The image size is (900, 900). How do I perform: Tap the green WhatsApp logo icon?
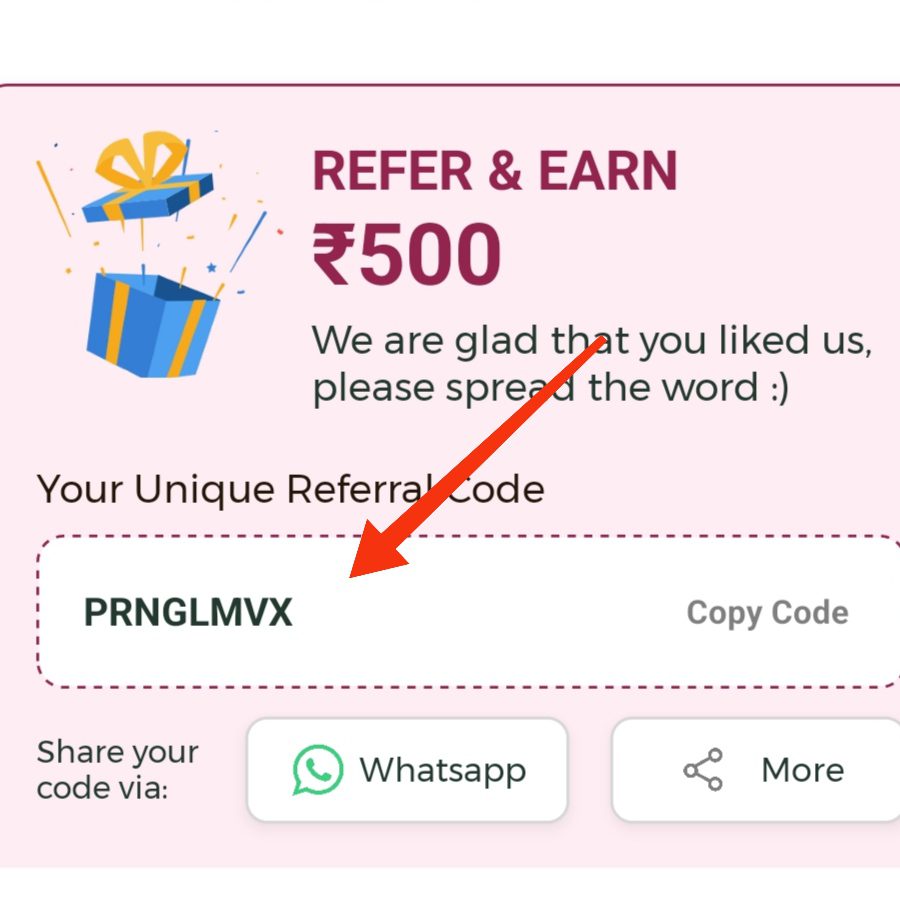318,770
